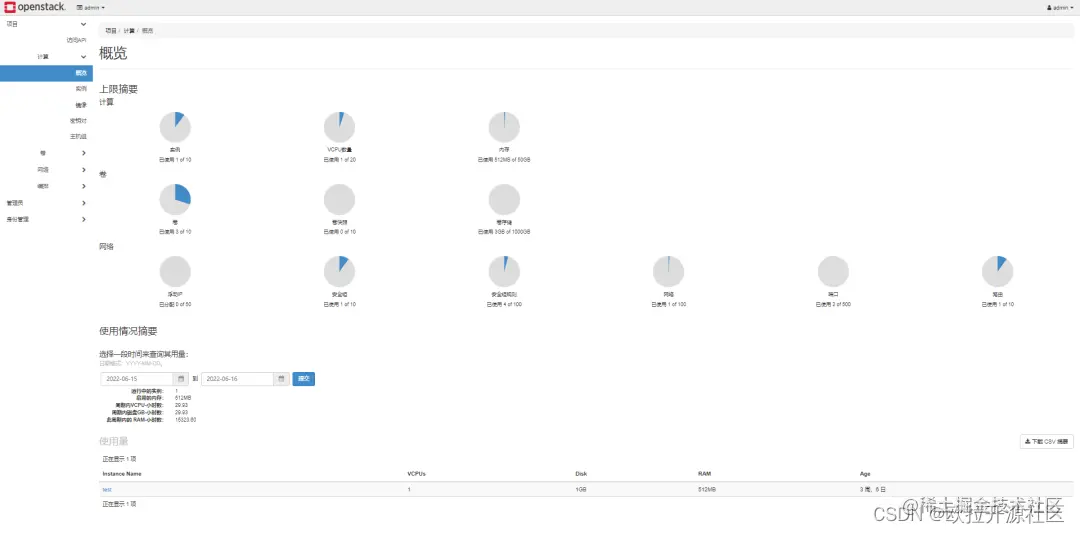
Task: Click the RAM column header
Action: click(704, 474)
